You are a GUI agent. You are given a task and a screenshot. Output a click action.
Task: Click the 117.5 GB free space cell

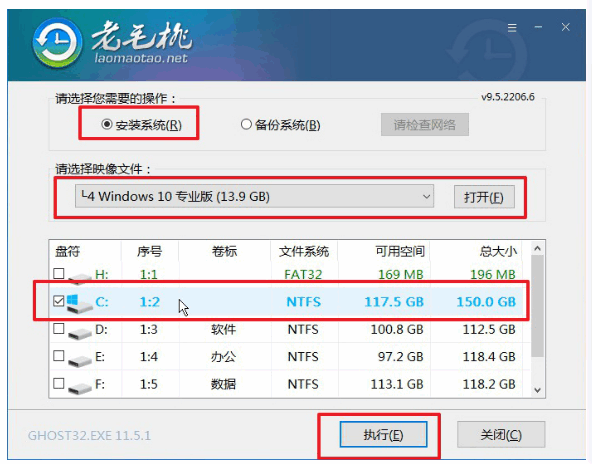394,302
